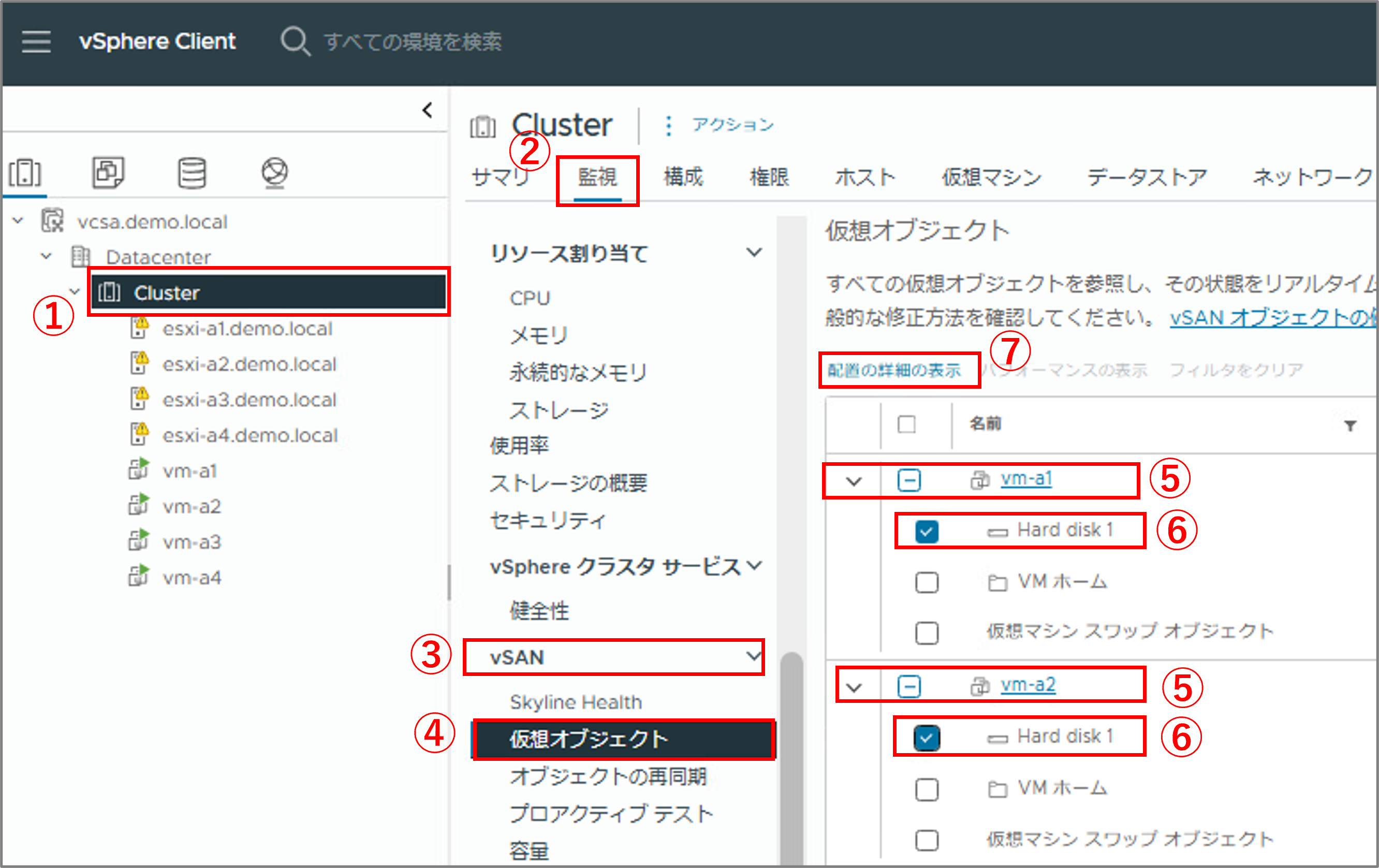The width and height of the screenshot is (1379, 868).
Task: Switch to VMs and Templates inventory view
Action: pos(108,173)
